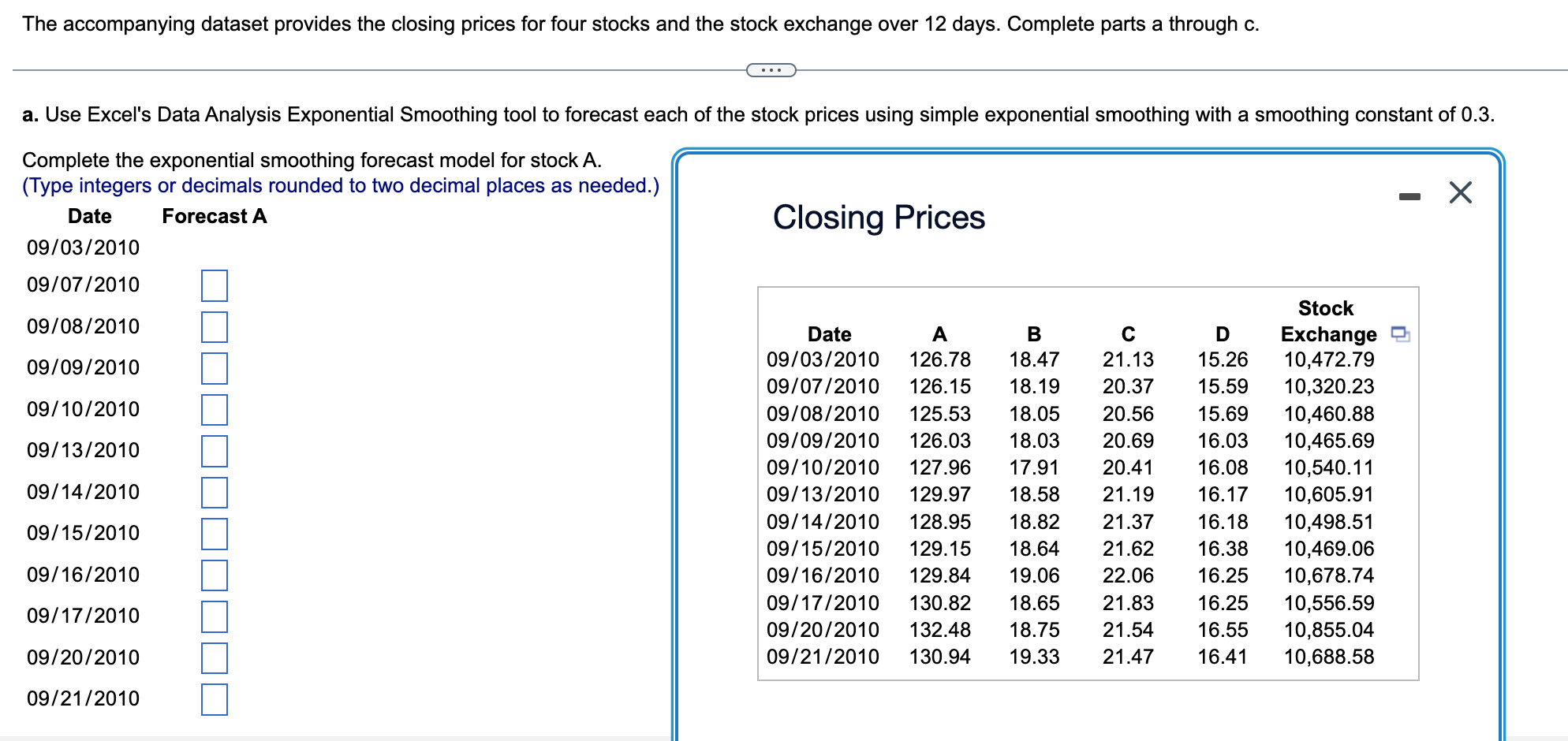The image size is (1568, 741).
Task: Select the Forecast A box for 09/13/2010
Action: pyautogui.click(x=213, y=452)
